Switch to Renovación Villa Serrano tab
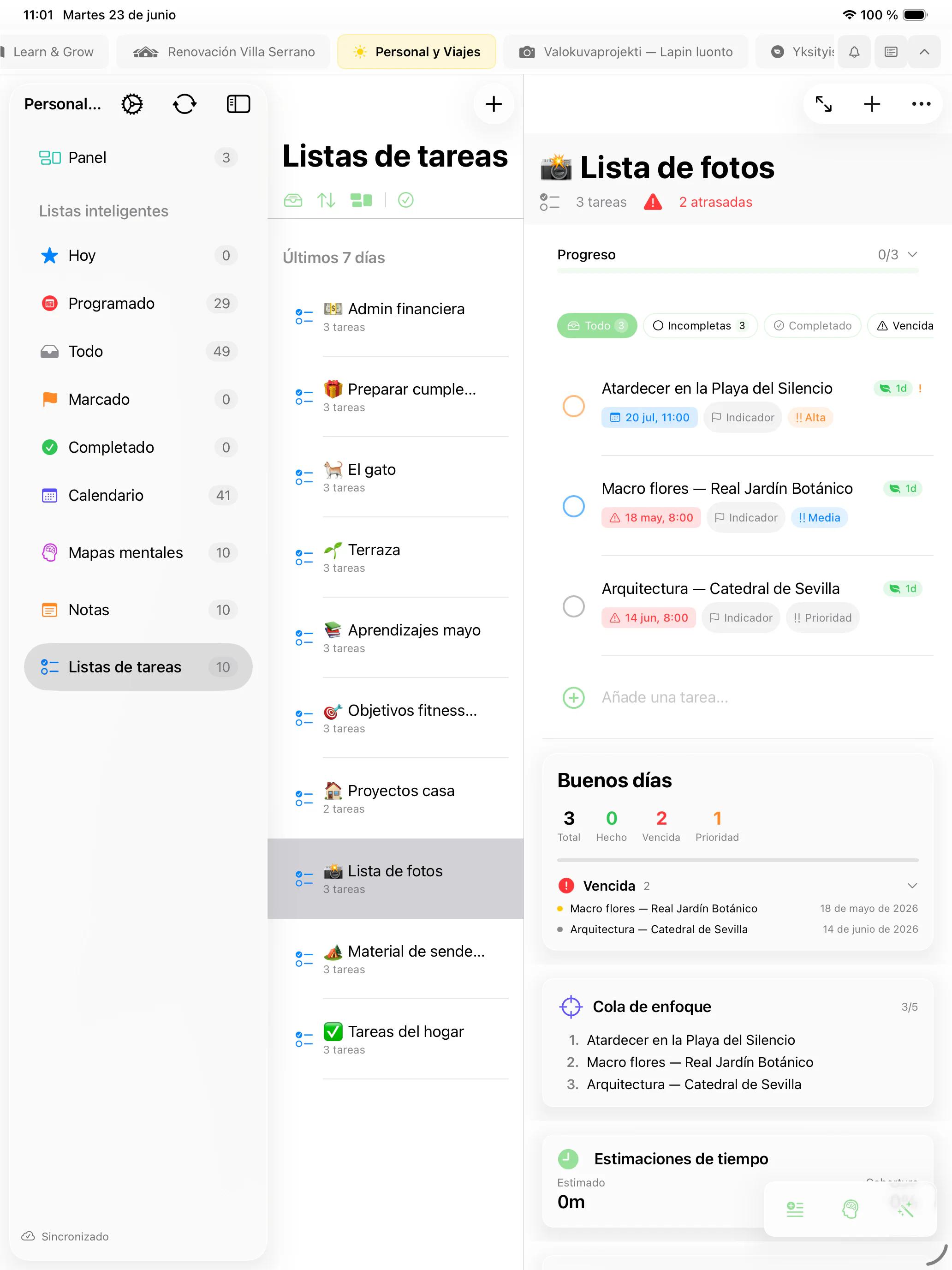 223,52
